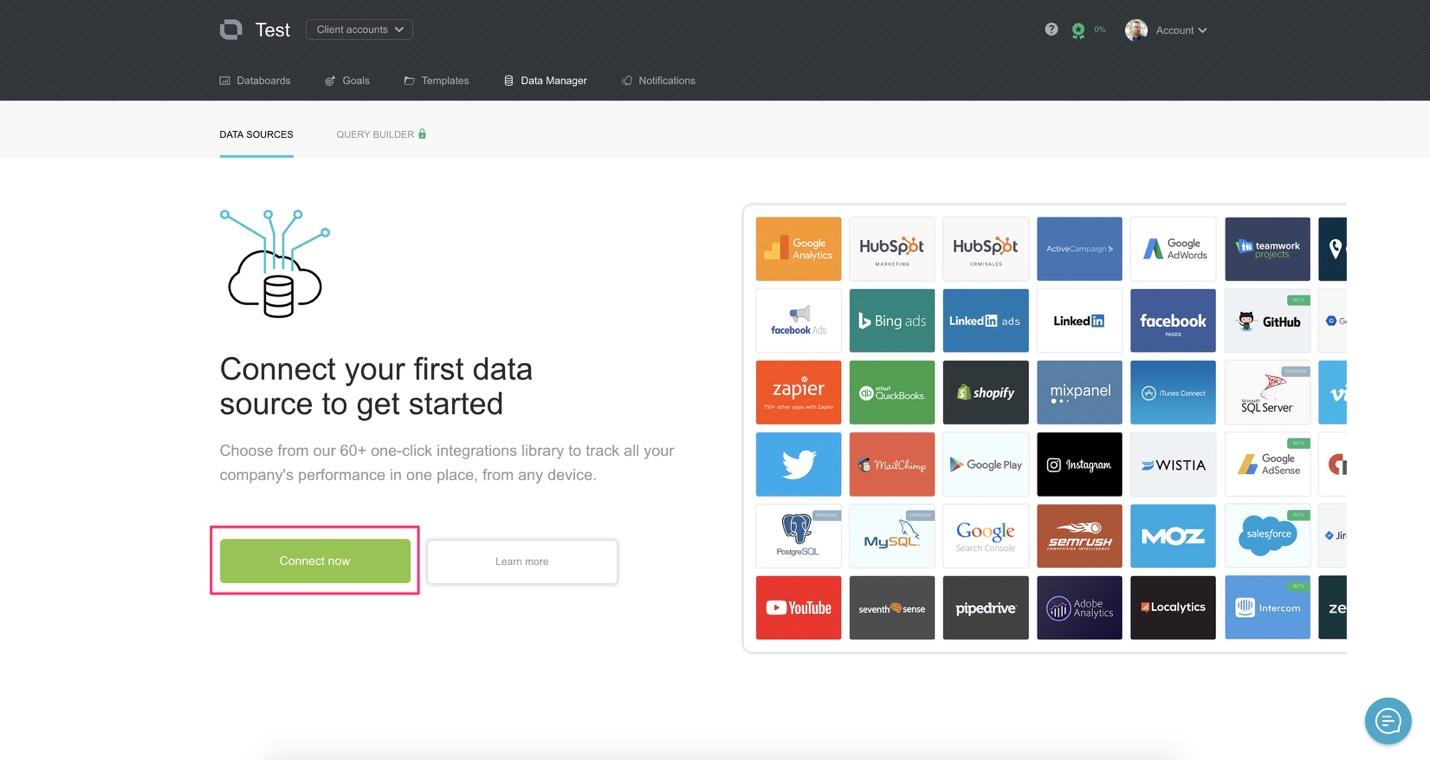This screenshot has width=1430, height=760.
Task: Select Data Manager in the navigation
Action: [545, 81]
